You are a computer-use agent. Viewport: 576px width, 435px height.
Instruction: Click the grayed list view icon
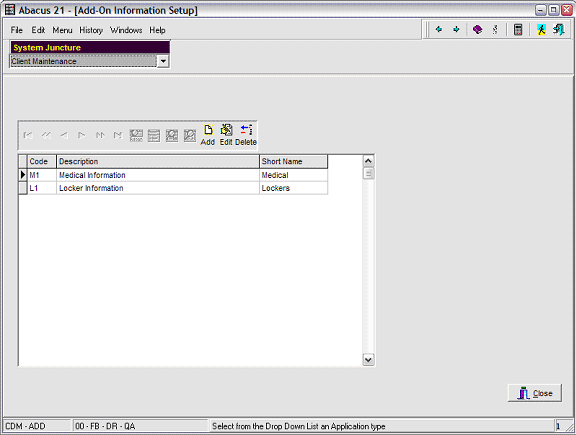[154, 136]
